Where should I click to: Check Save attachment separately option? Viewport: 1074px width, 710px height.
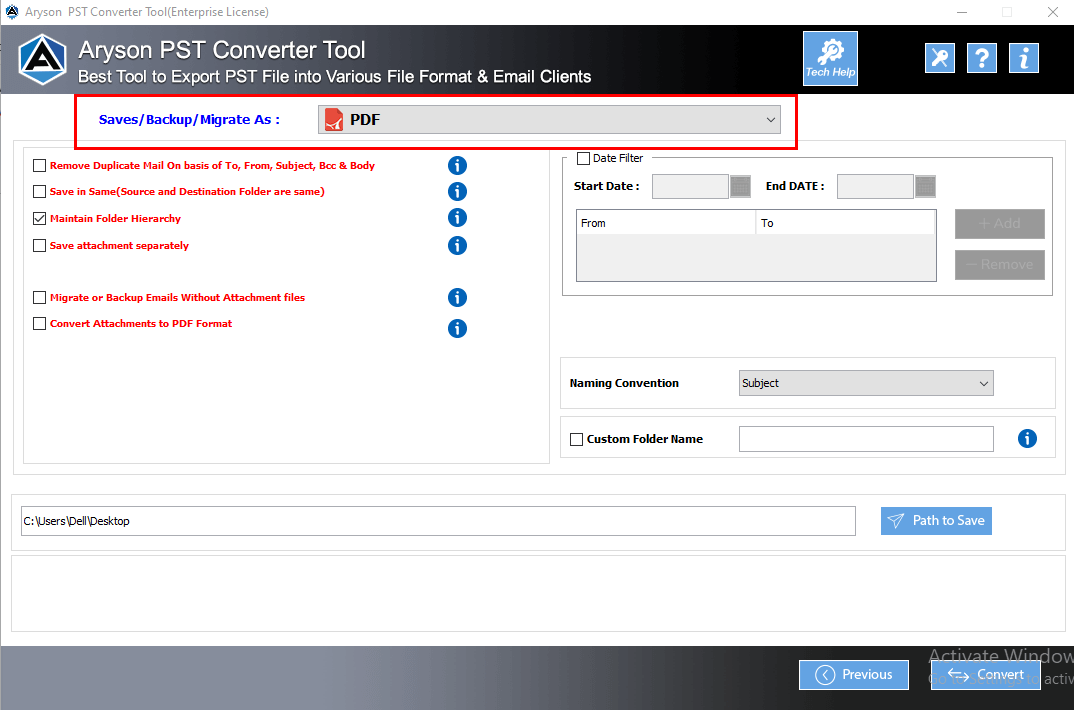tap(39, 245)
